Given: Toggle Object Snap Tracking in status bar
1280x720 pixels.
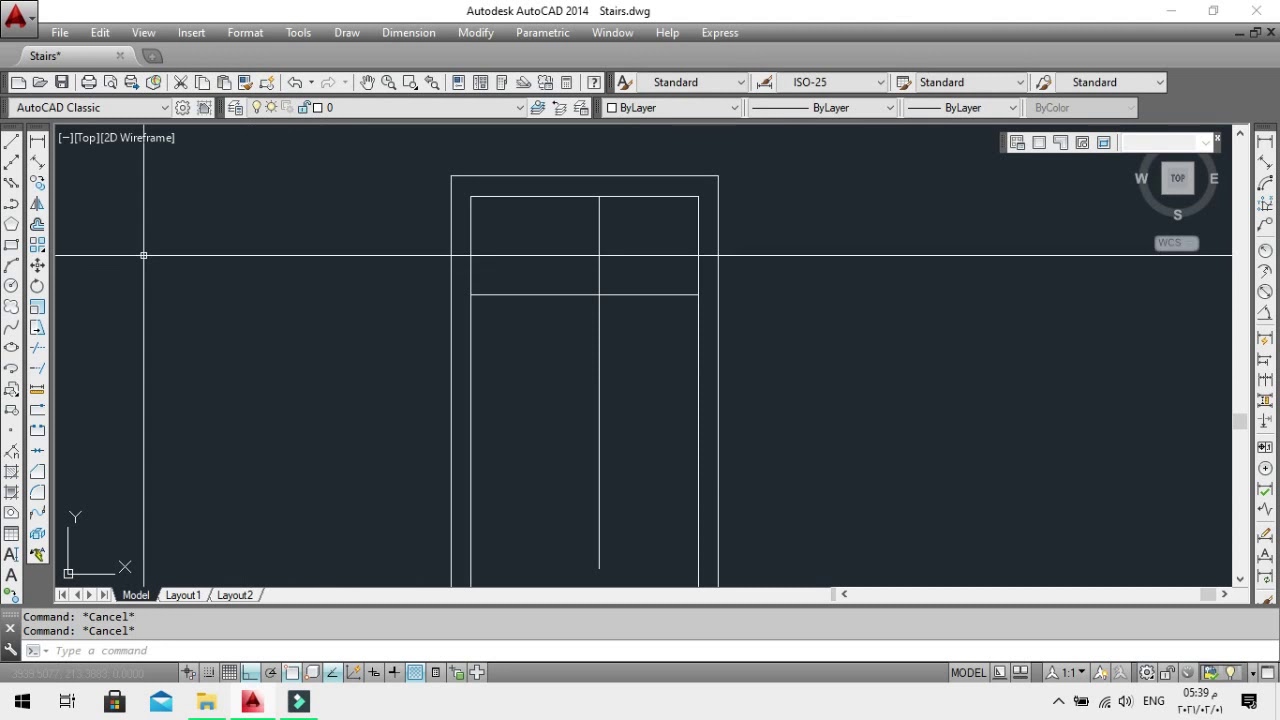Looking at the screenshot, I should pos(332,672).
